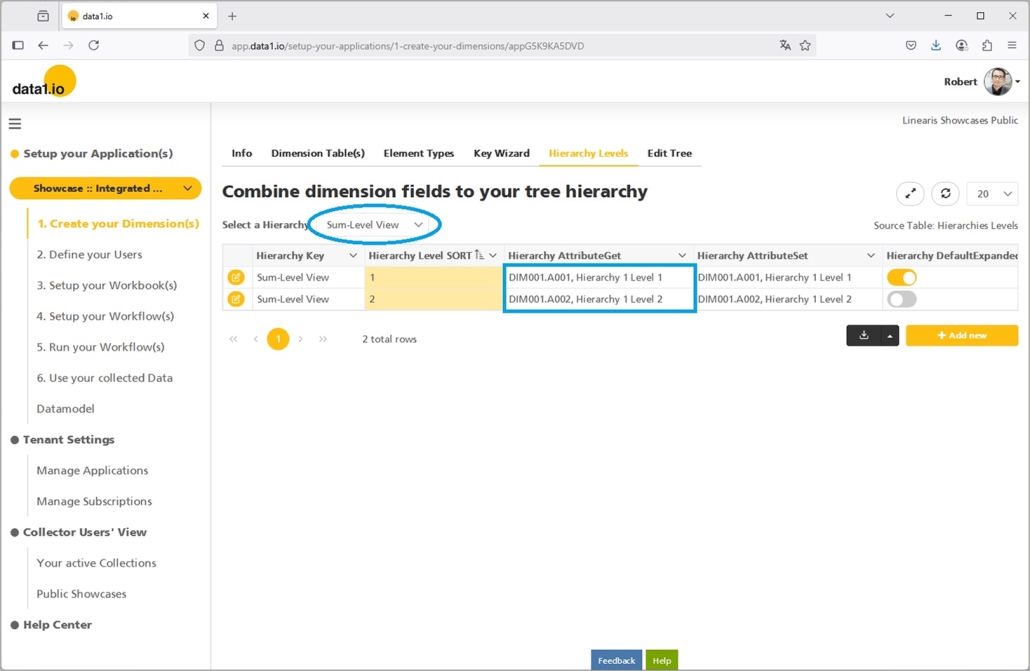Image resolution: width=1030 pixels, height=671 pixels.
Task: Switch to the Info tab
Action: point(242,153)
